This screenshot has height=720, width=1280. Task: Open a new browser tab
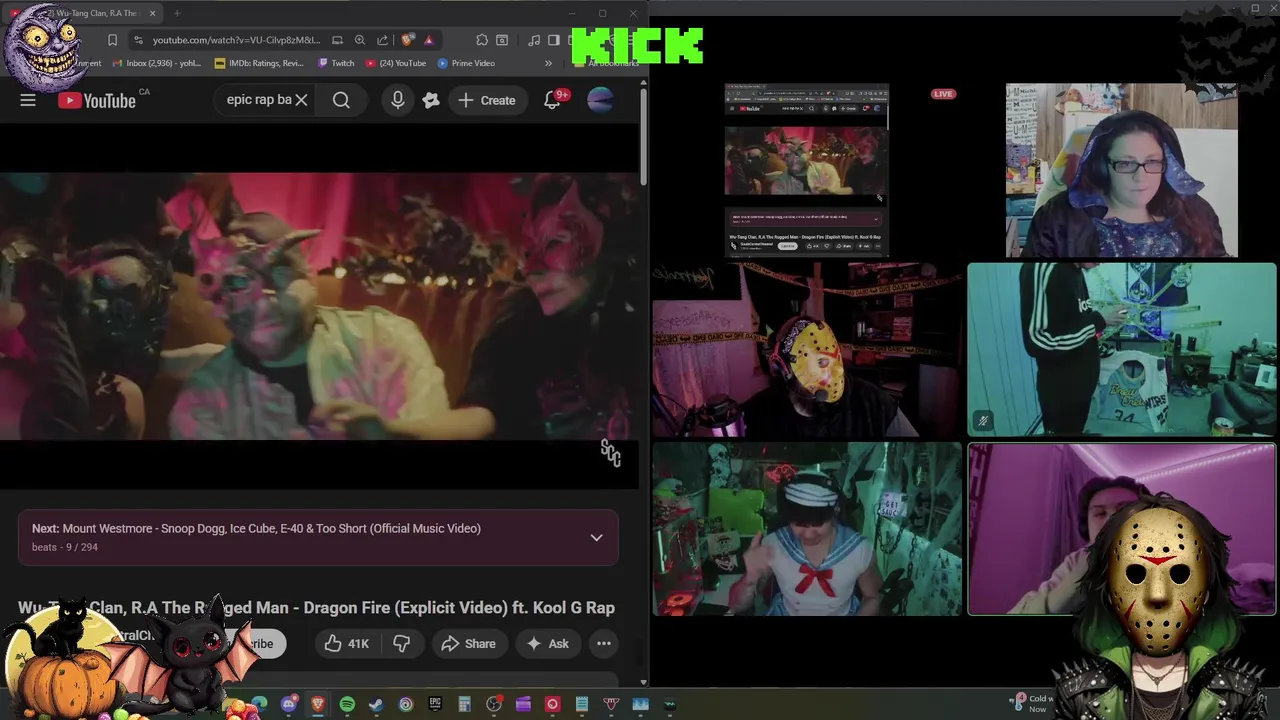(x=177, y=13)
